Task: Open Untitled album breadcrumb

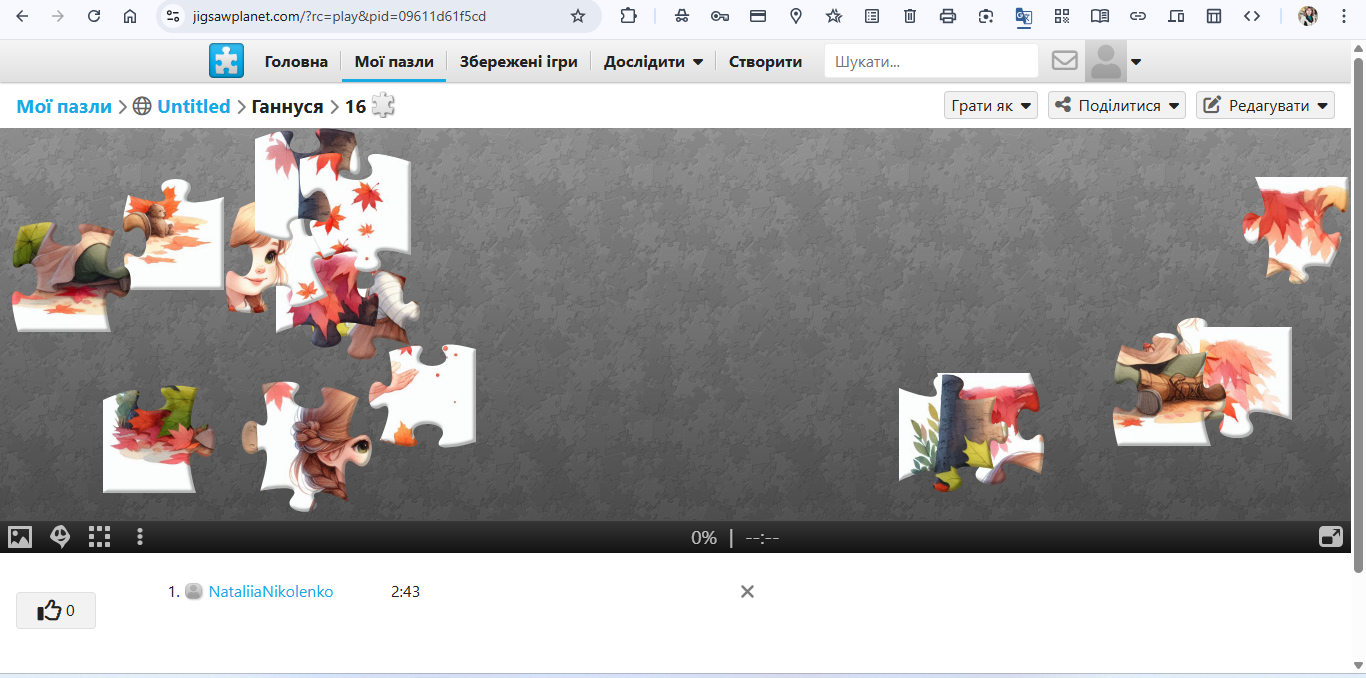Action: (194, 106)
